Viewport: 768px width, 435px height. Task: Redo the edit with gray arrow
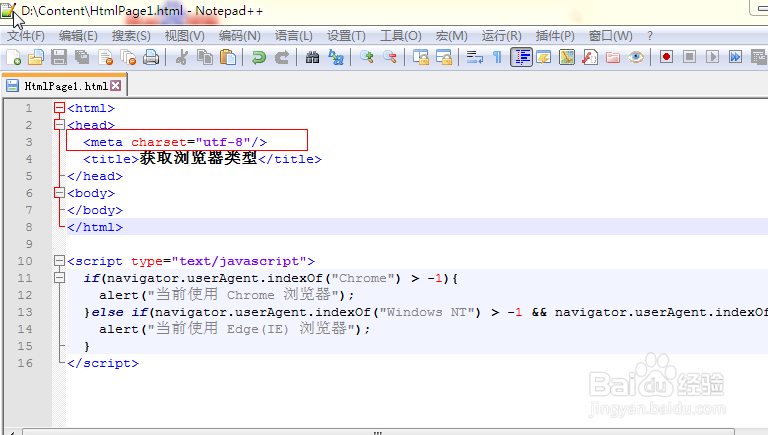pyautogui.click(x=282, y=57)
